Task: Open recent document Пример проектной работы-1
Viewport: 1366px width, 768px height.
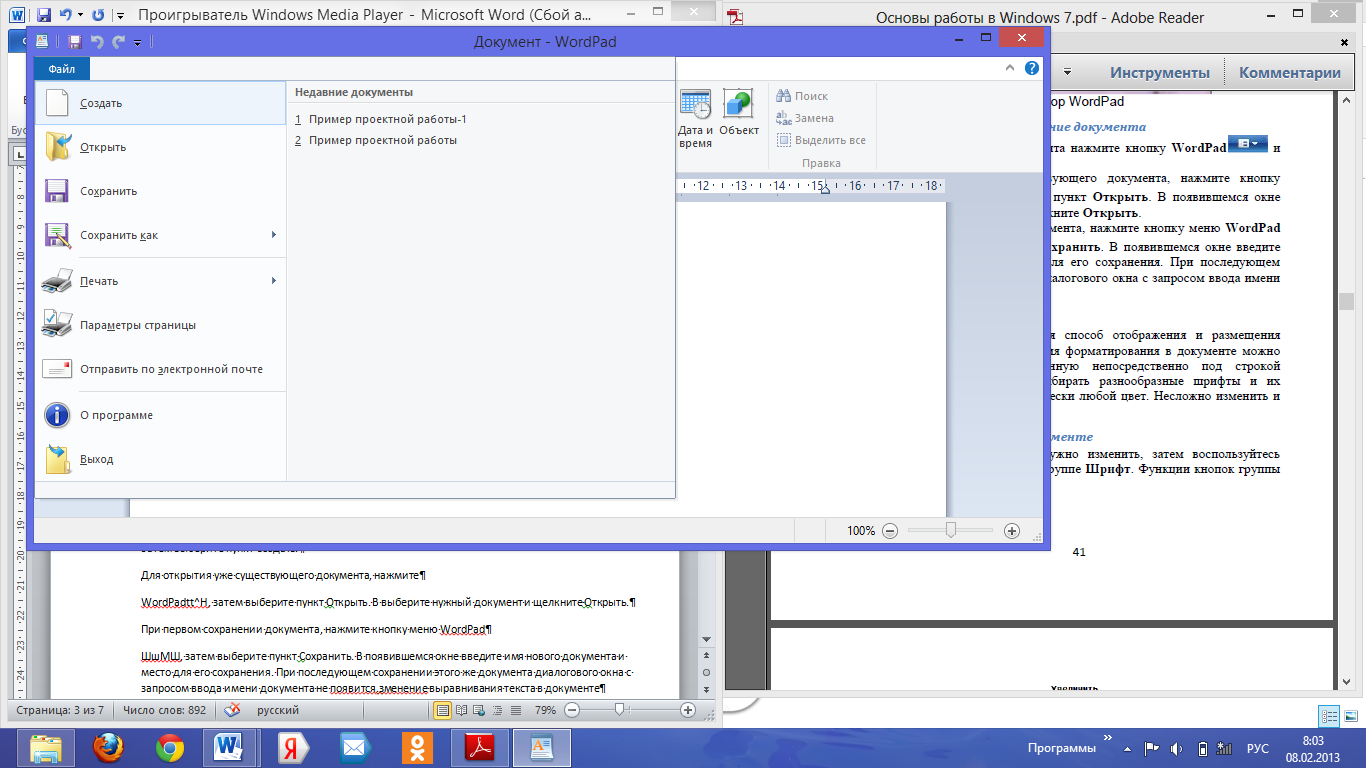Action: (x=388, y=119)
